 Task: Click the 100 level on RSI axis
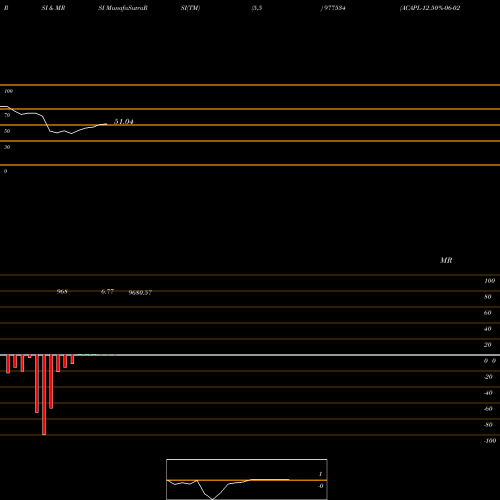pyautogui.click(x=9, y=91)
